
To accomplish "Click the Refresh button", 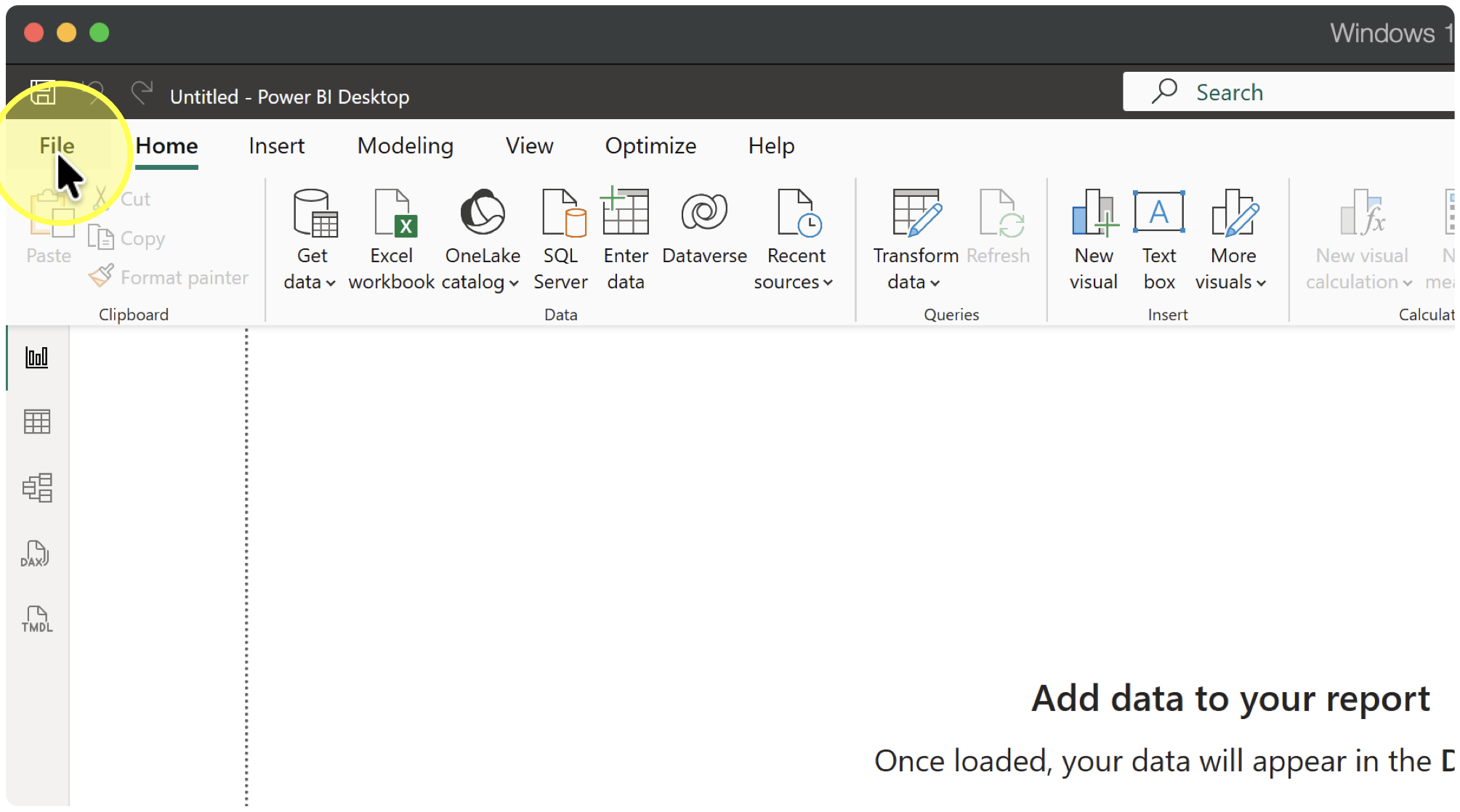I will click(999, 227).
